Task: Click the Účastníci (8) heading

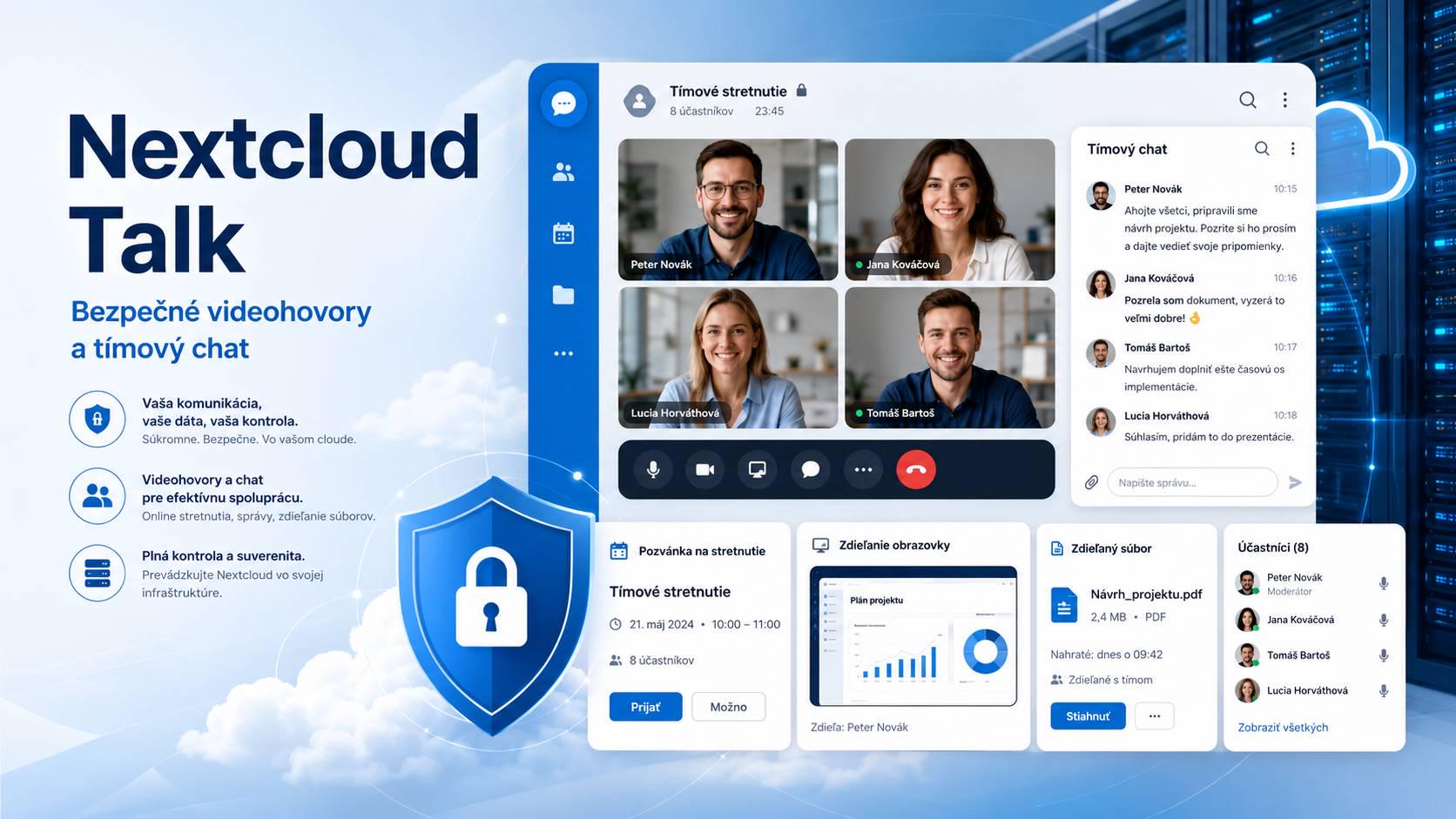Action: [1273, 547]
